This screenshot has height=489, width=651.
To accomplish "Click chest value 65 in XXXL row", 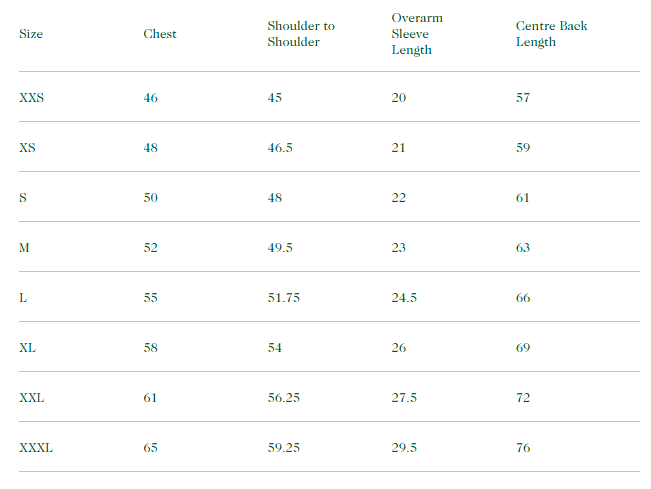I will (151, 448).
